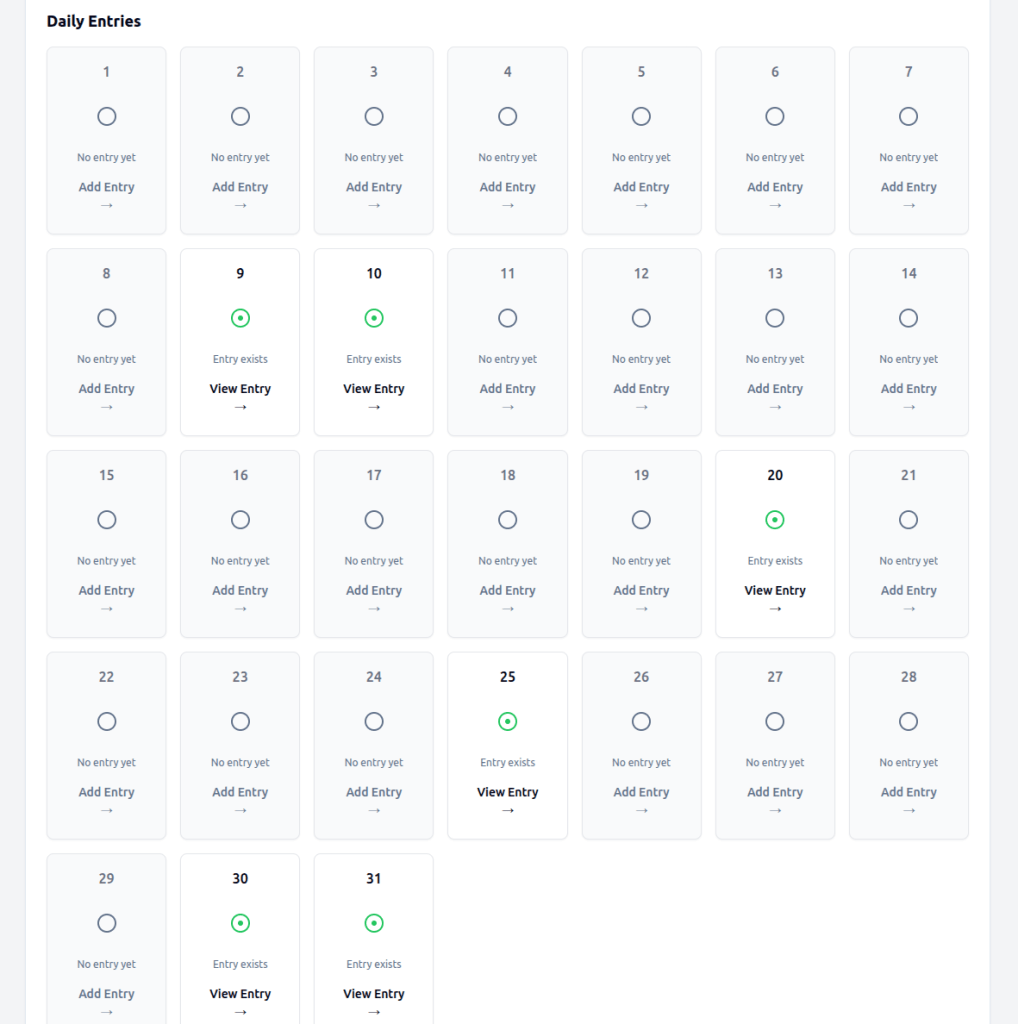Open View Entry for day 20
The height and width of the screenshot is (1024, 1018).
click(x=775, y=591)
